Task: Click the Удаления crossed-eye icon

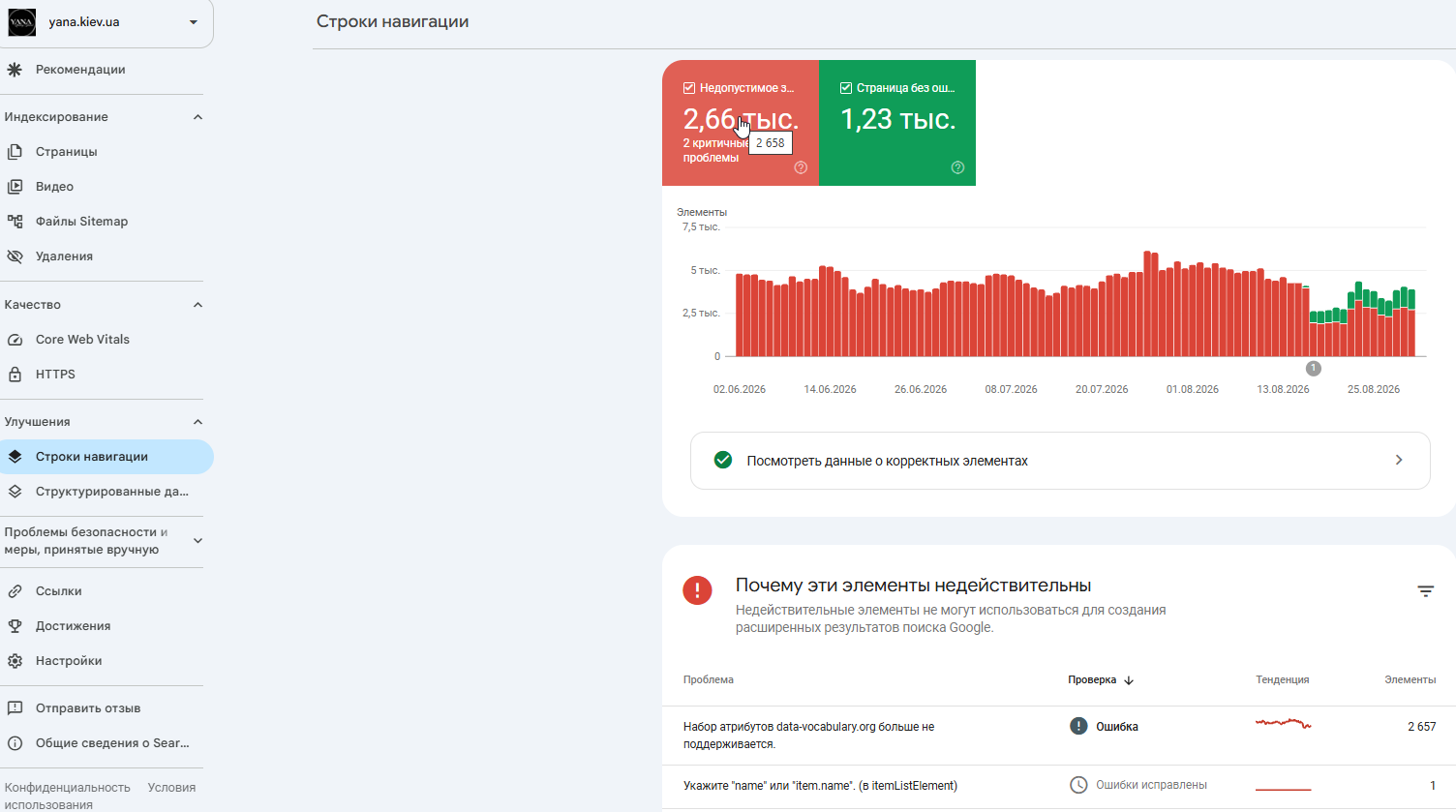Action: [15, 256]
